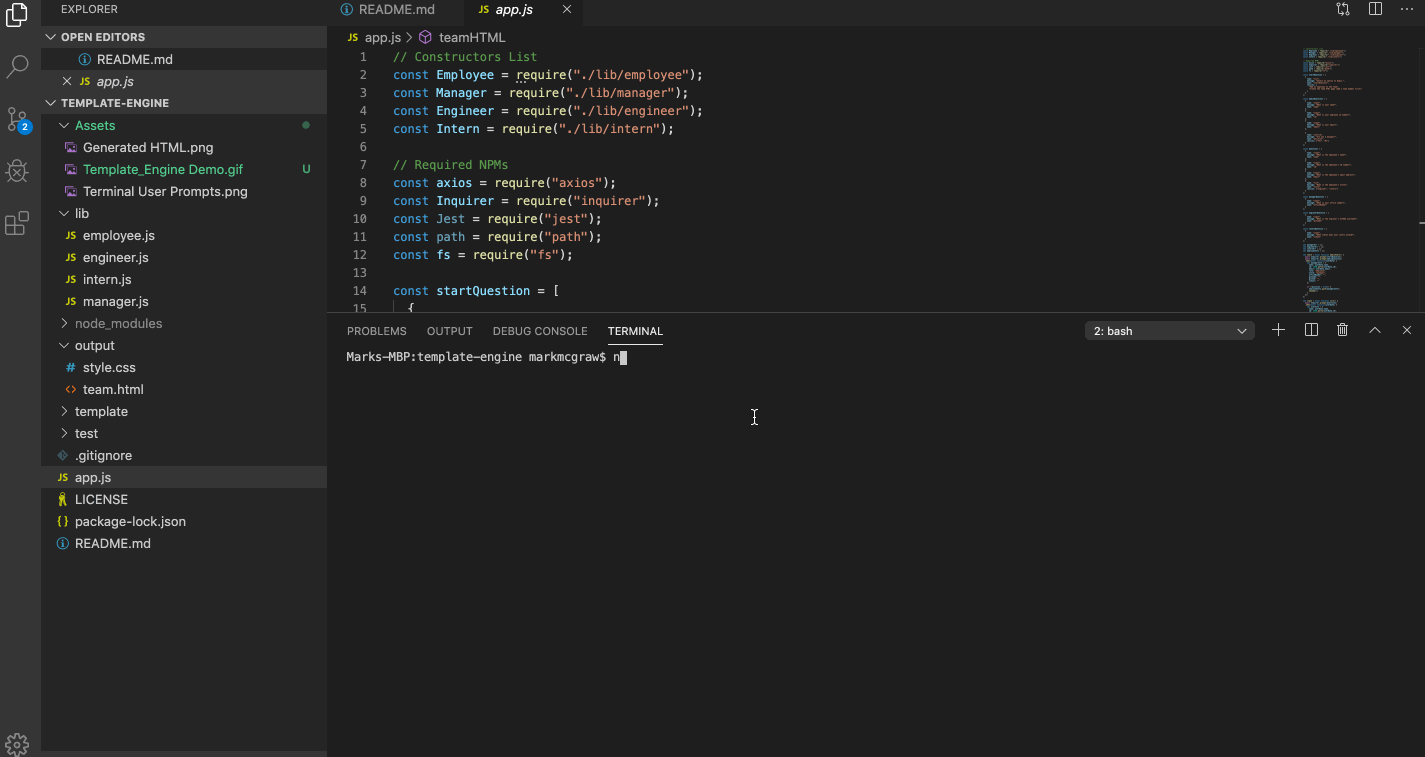Click the code minimap in the editor

[1337, 180]
